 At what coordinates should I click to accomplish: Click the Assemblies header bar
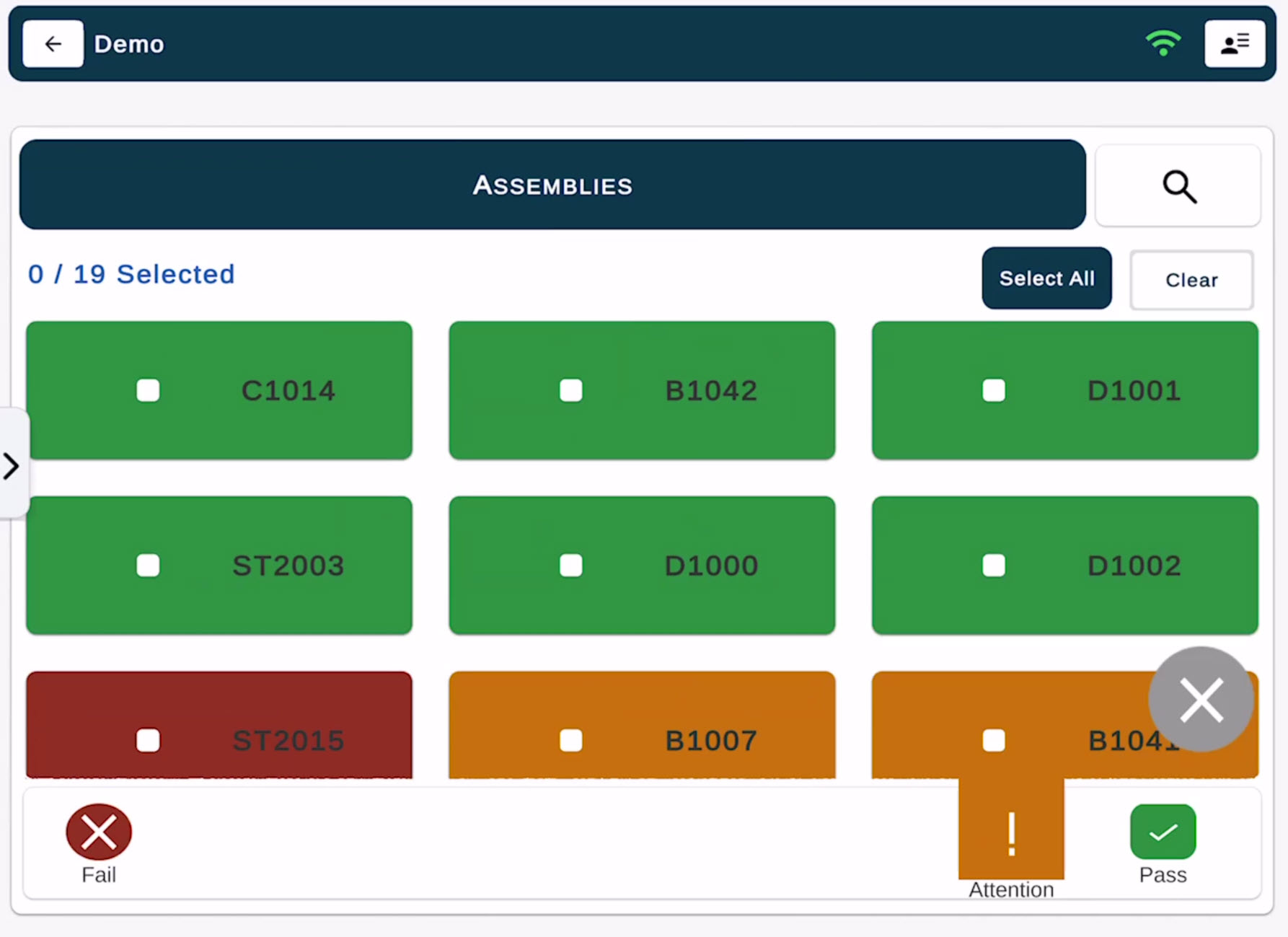552,185
